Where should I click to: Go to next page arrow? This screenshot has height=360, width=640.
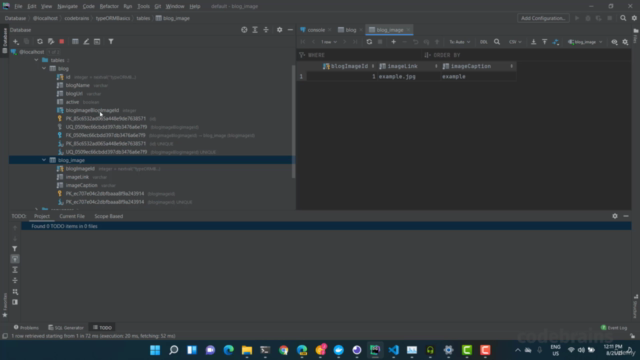(x=344, y=42)
